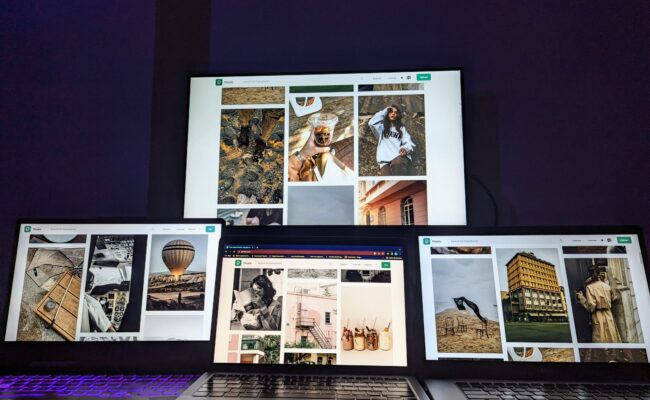
Task: Click the green Upload button on the top monitor
Action: 423,77
